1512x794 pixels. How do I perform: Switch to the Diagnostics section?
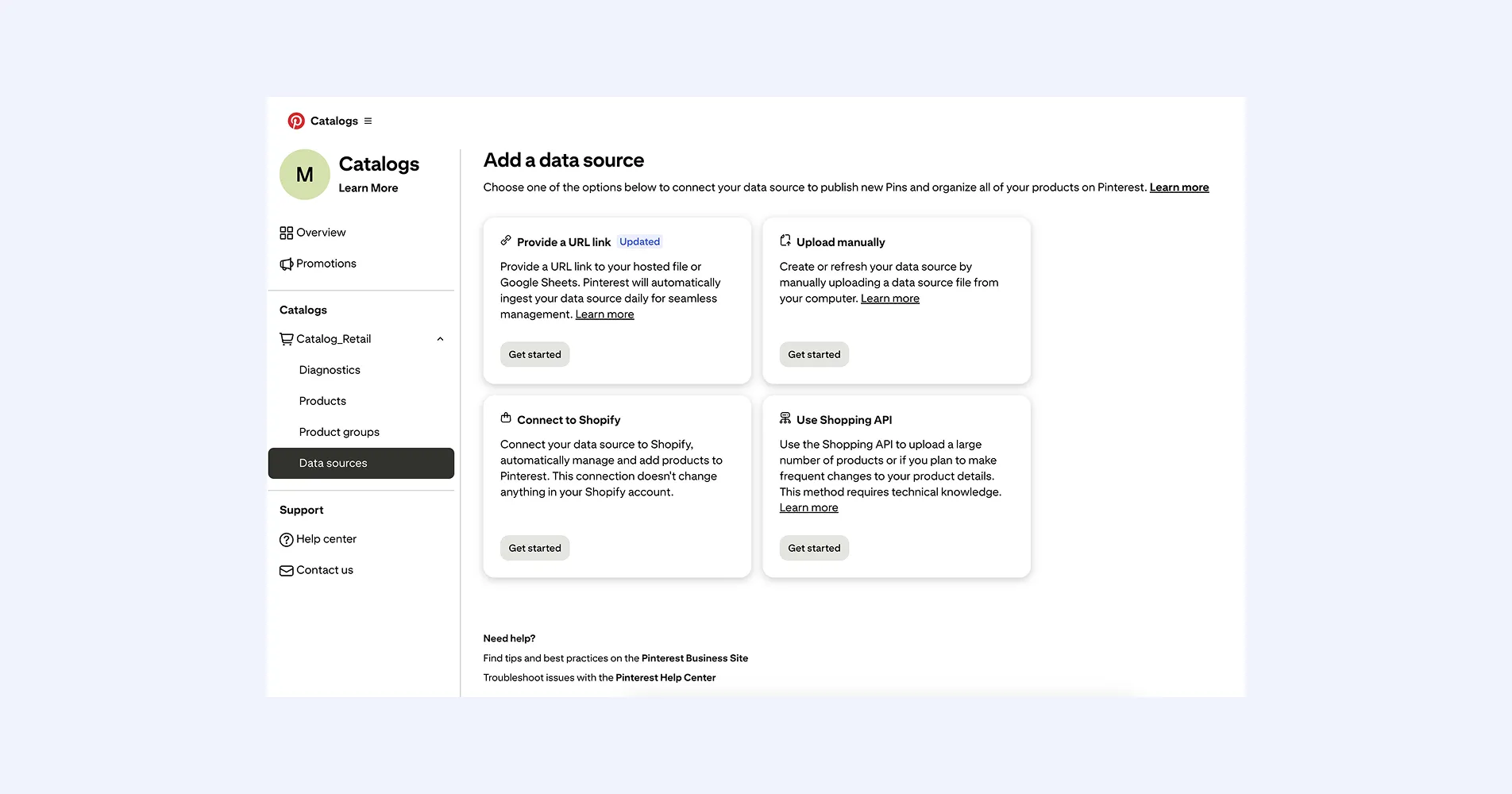(329, 370)
